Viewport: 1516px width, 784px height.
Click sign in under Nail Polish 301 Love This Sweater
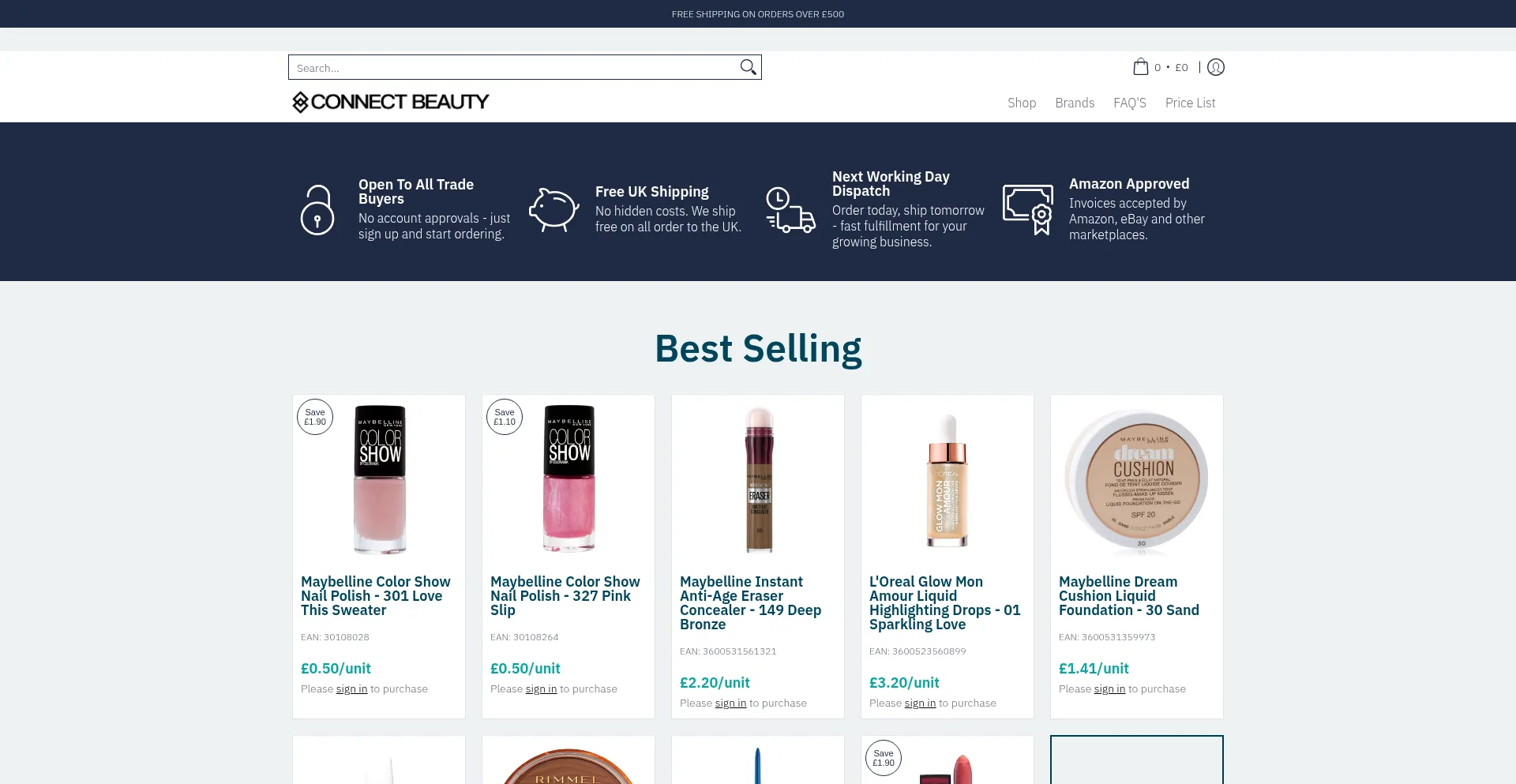point(351,689)
